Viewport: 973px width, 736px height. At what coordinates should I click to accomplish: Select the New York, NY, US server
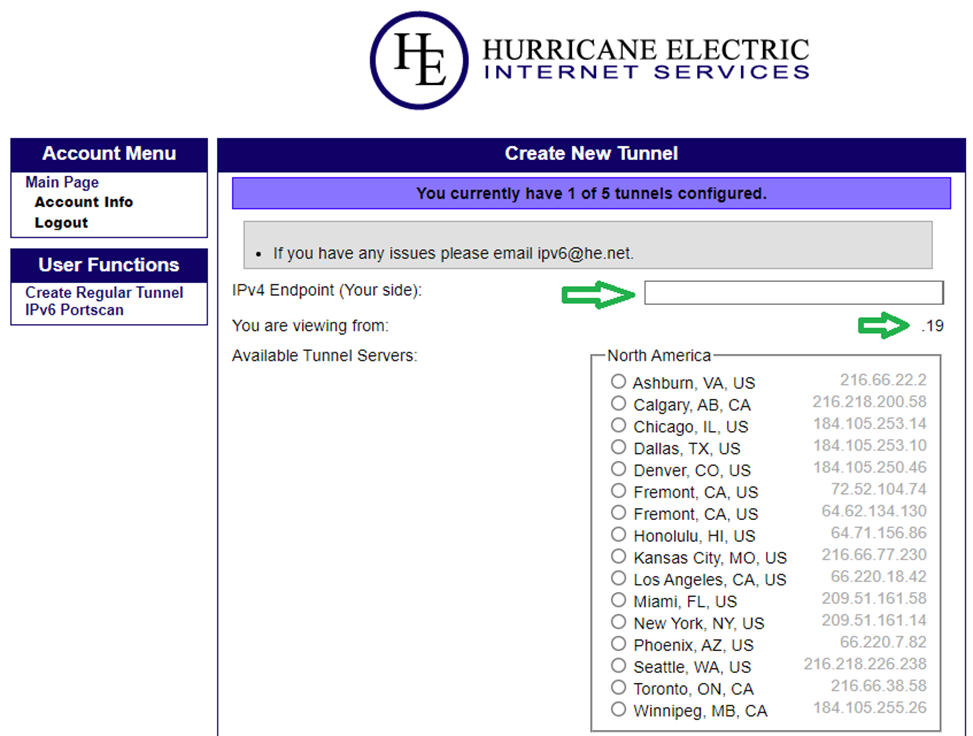[x=618, y=622]
